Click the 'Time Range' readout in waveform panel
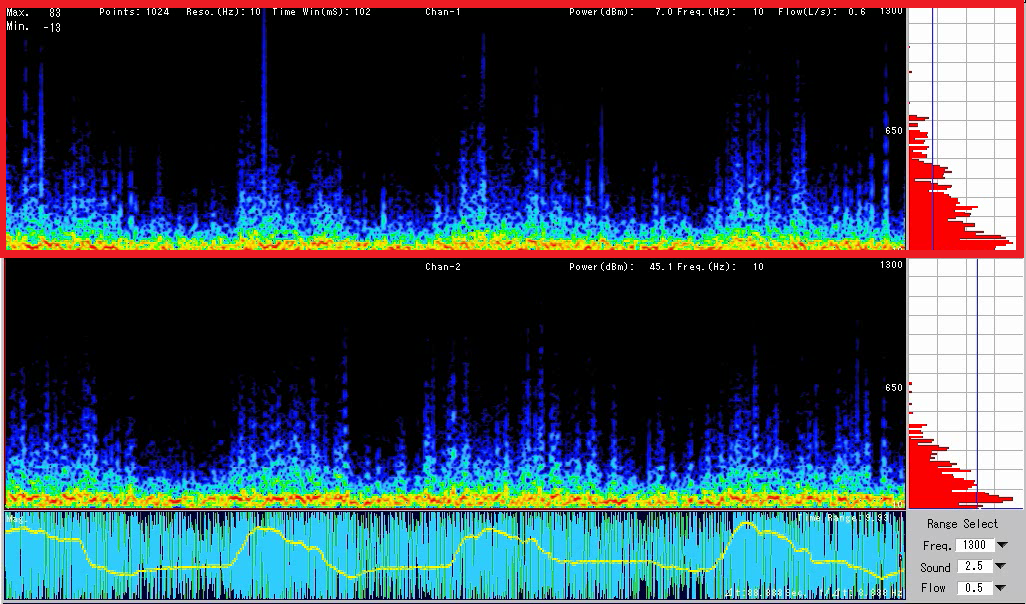 843,518
